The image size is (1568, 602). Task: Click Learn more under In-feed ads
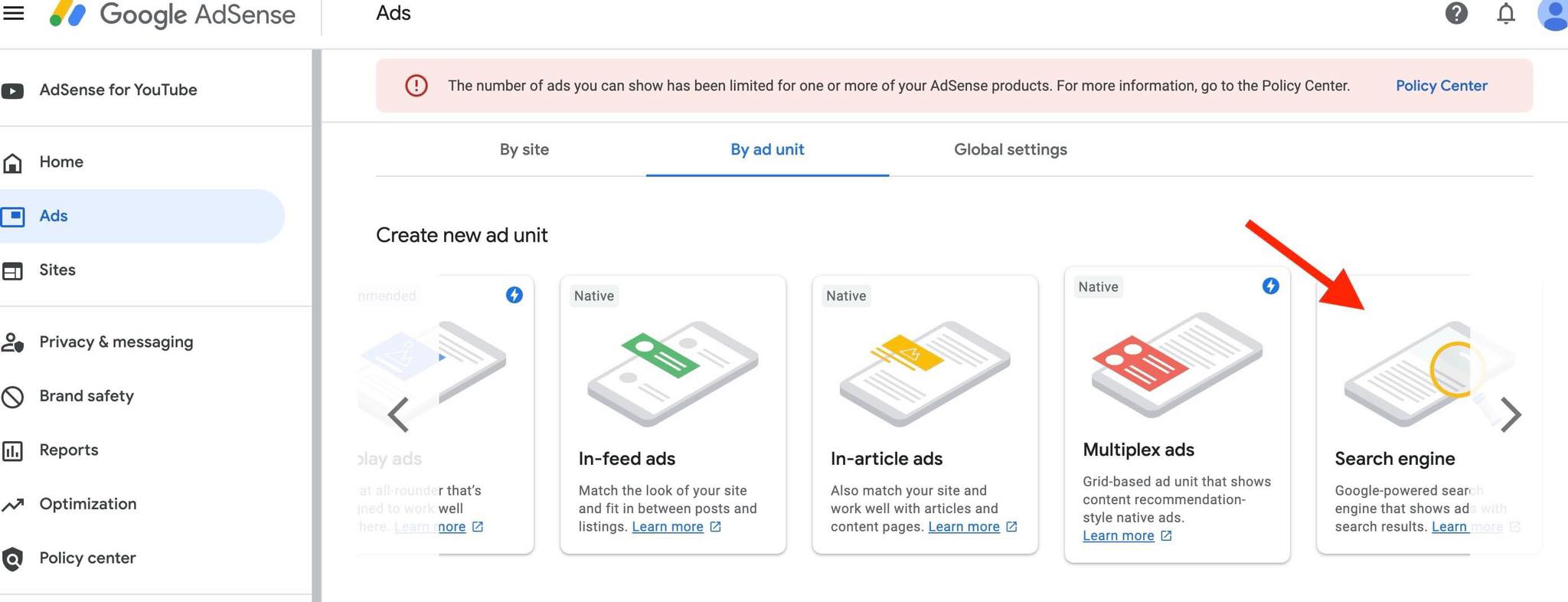668,527
